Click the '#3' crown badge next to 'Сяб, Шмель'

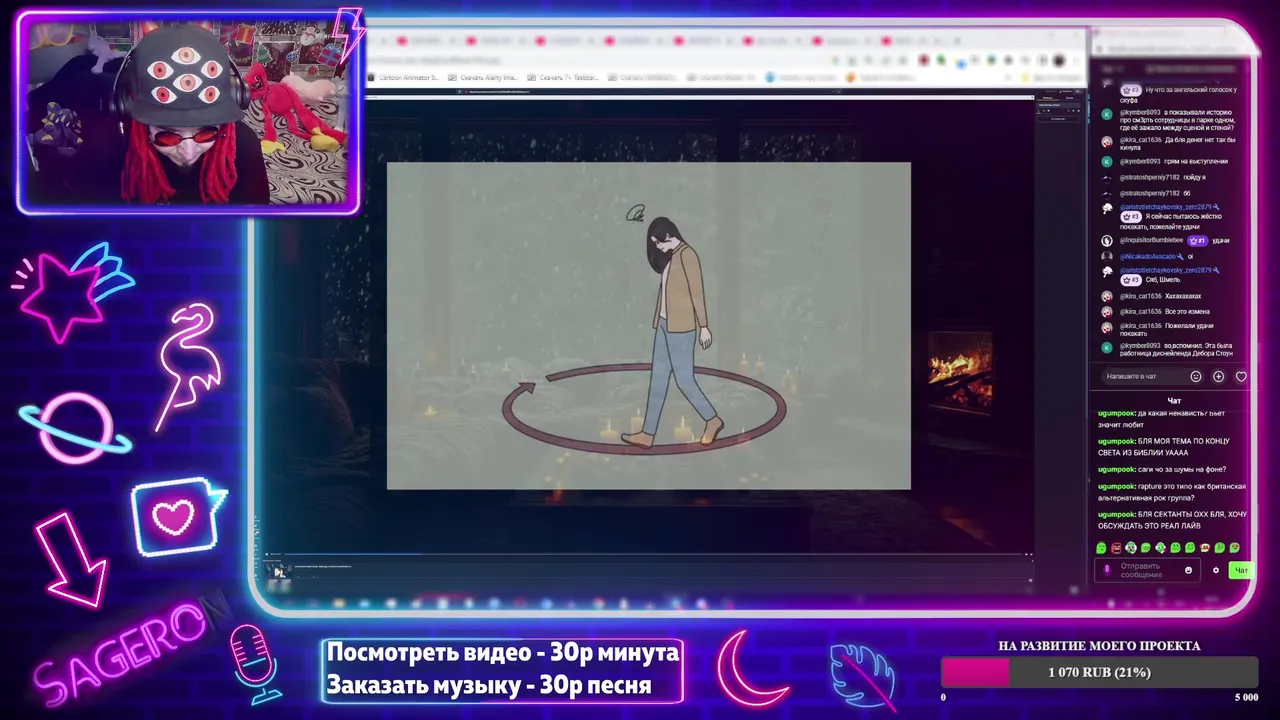[1131, 280]
